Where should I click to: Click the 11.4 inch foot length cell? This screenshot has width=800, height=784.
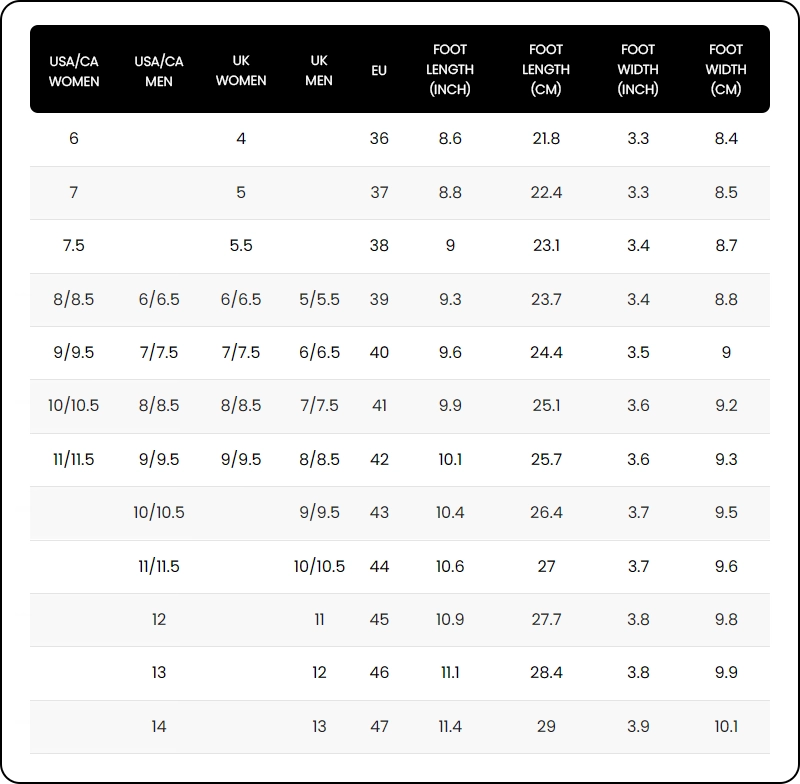tap(450, 727)
